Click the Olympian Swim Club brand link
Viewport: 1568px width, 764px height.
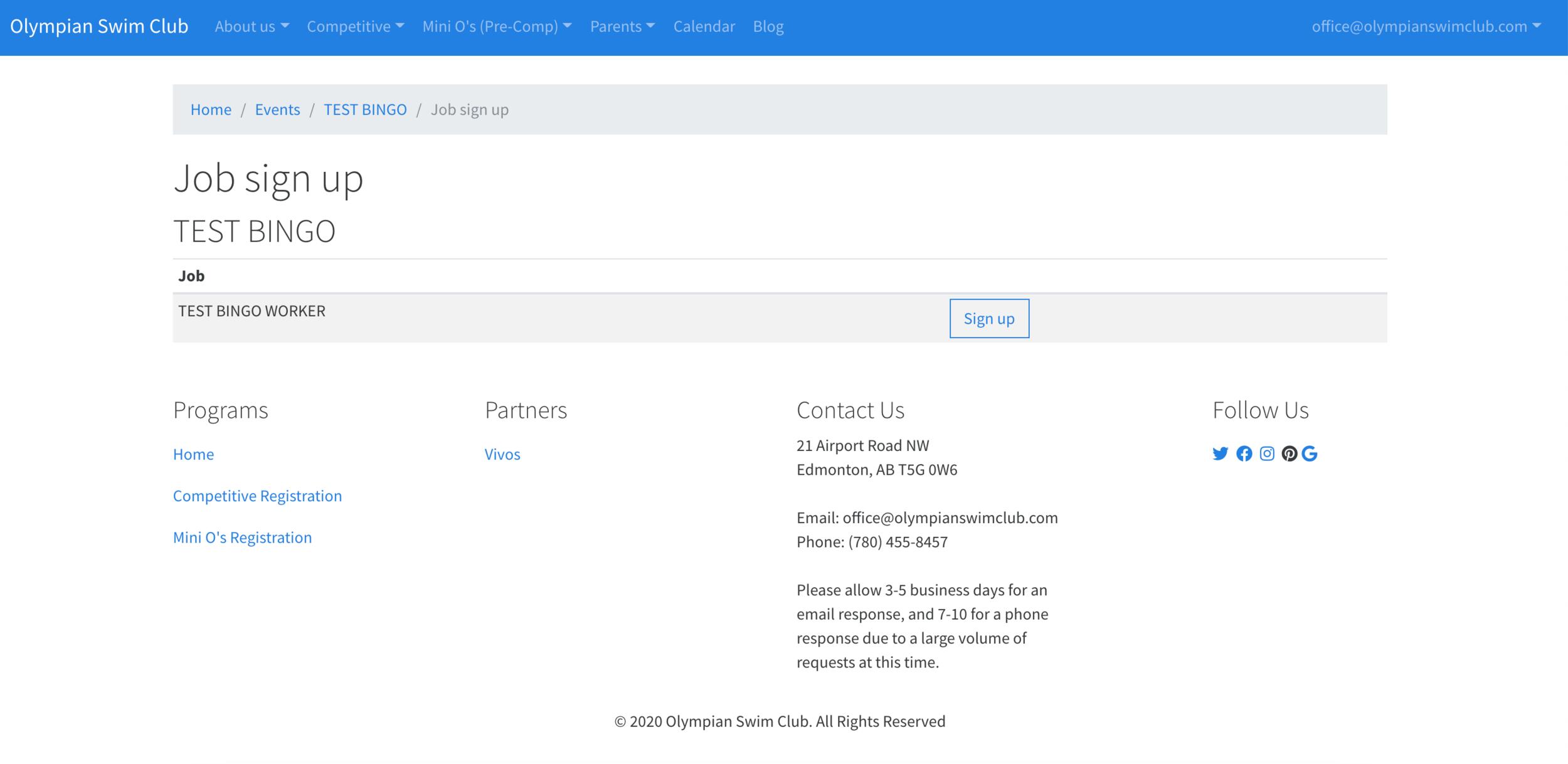[99, 26]
